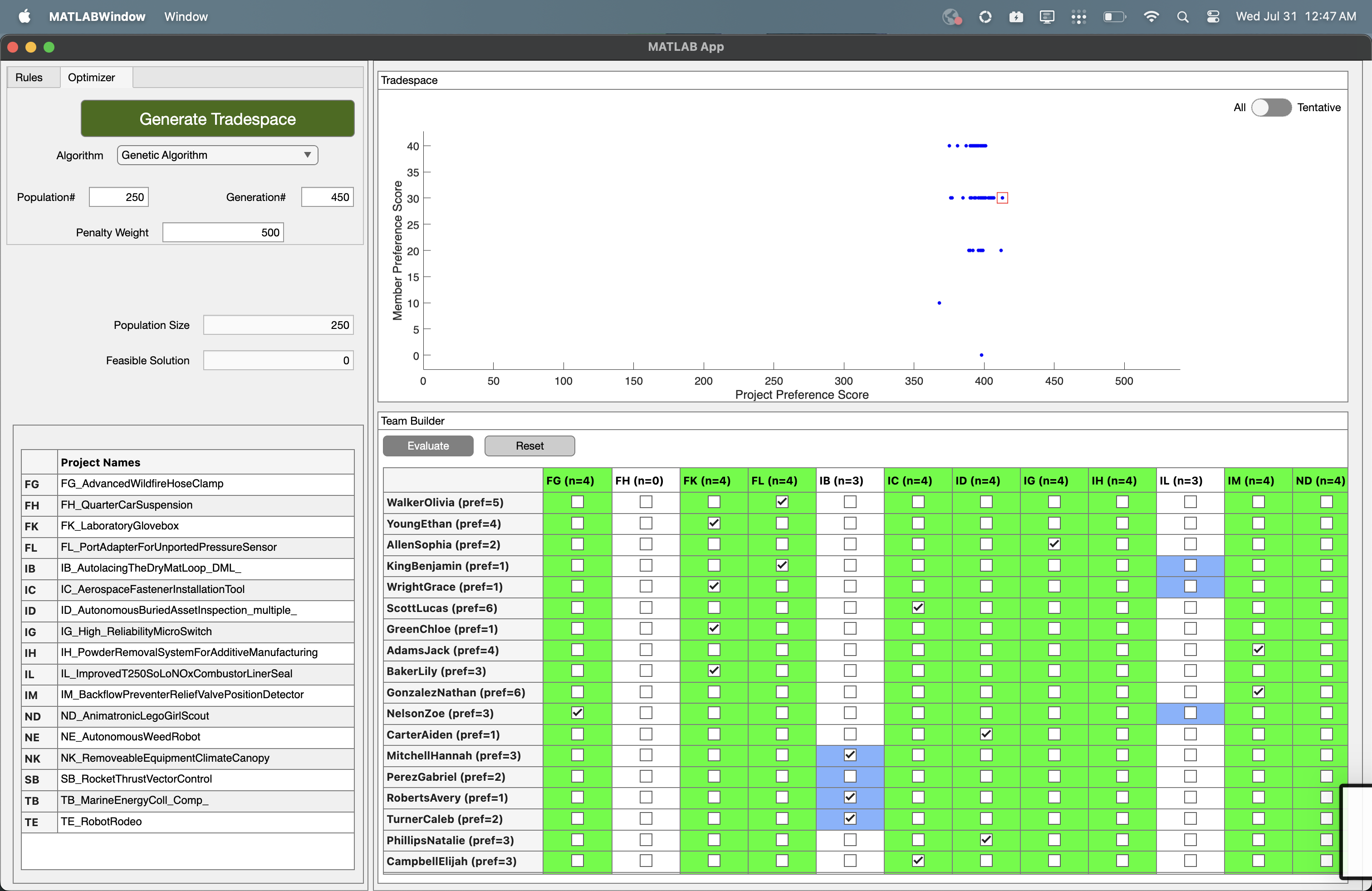Open the Algorithm dropdown

(217, 155)
